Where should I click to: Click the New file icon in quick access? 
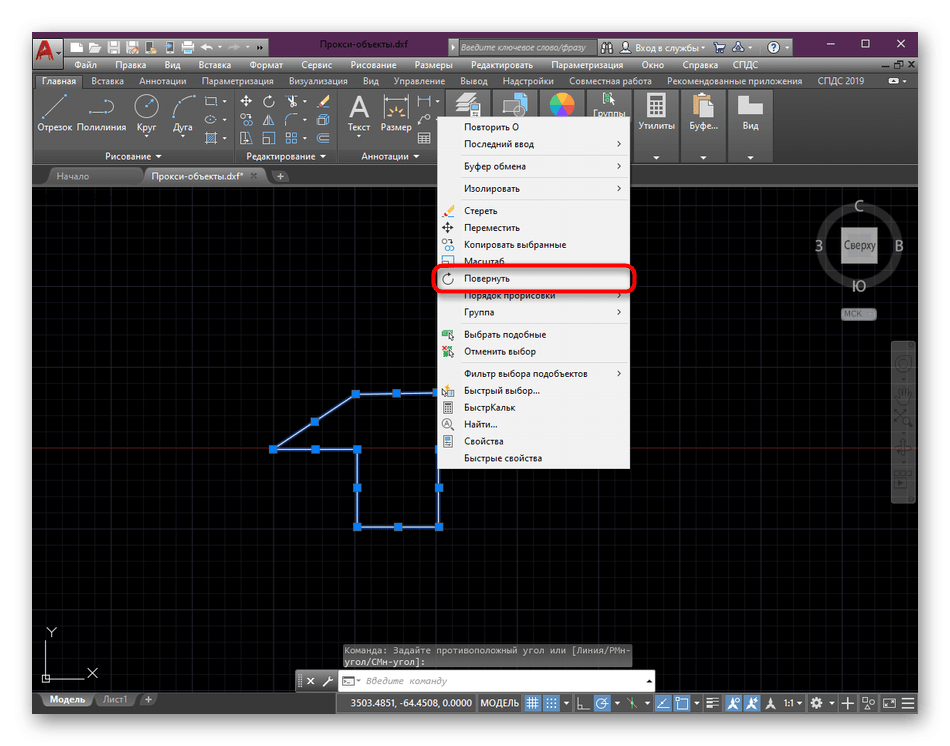coord(76,47)
